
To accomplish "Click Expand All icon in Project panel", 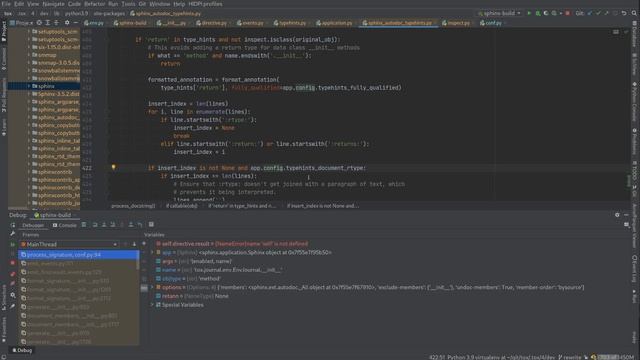I will [x=48, y=23].
